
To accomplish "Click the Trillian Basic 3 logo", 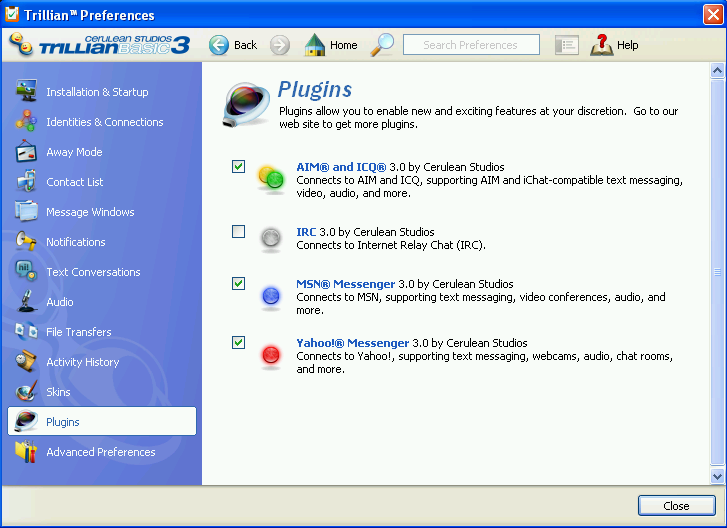I will click(x=99, y=45).
